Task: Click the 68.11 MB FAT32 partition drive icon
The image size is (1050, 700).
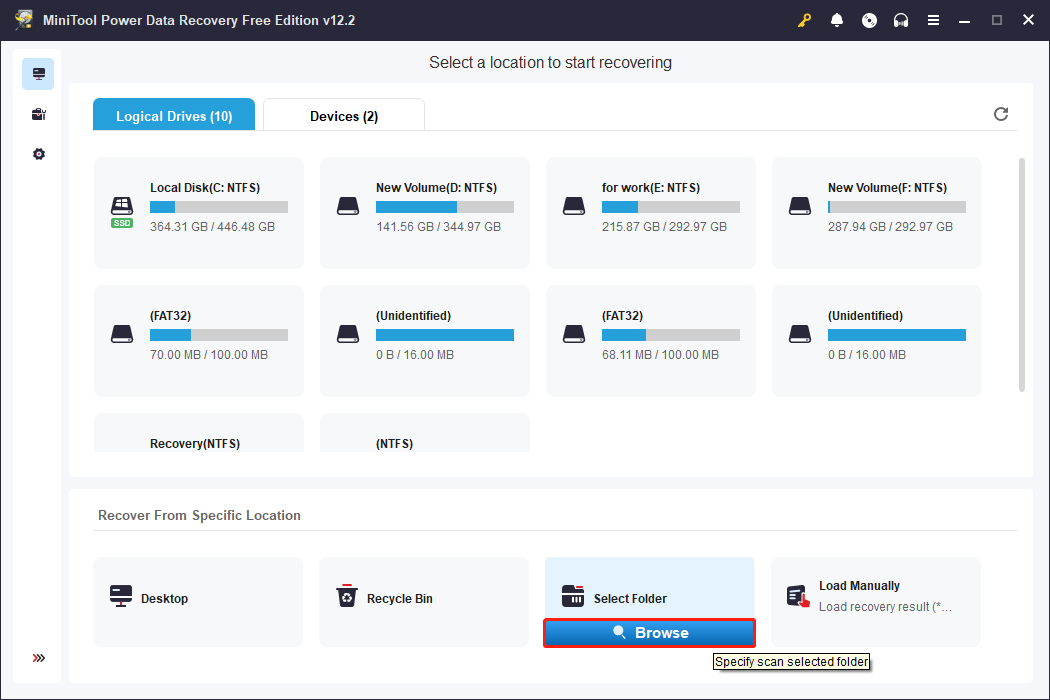Action: (x=574, y=334)
